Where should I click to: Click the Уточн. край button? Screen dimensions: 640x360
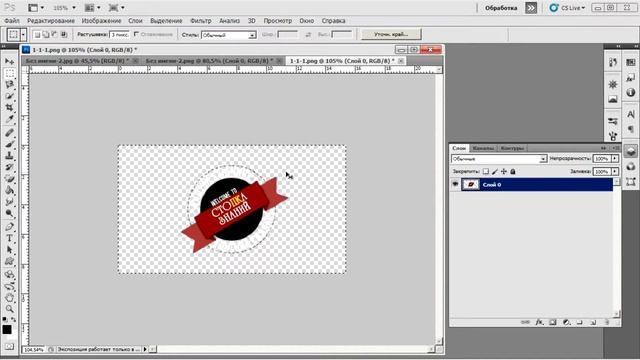coord(391,34)
